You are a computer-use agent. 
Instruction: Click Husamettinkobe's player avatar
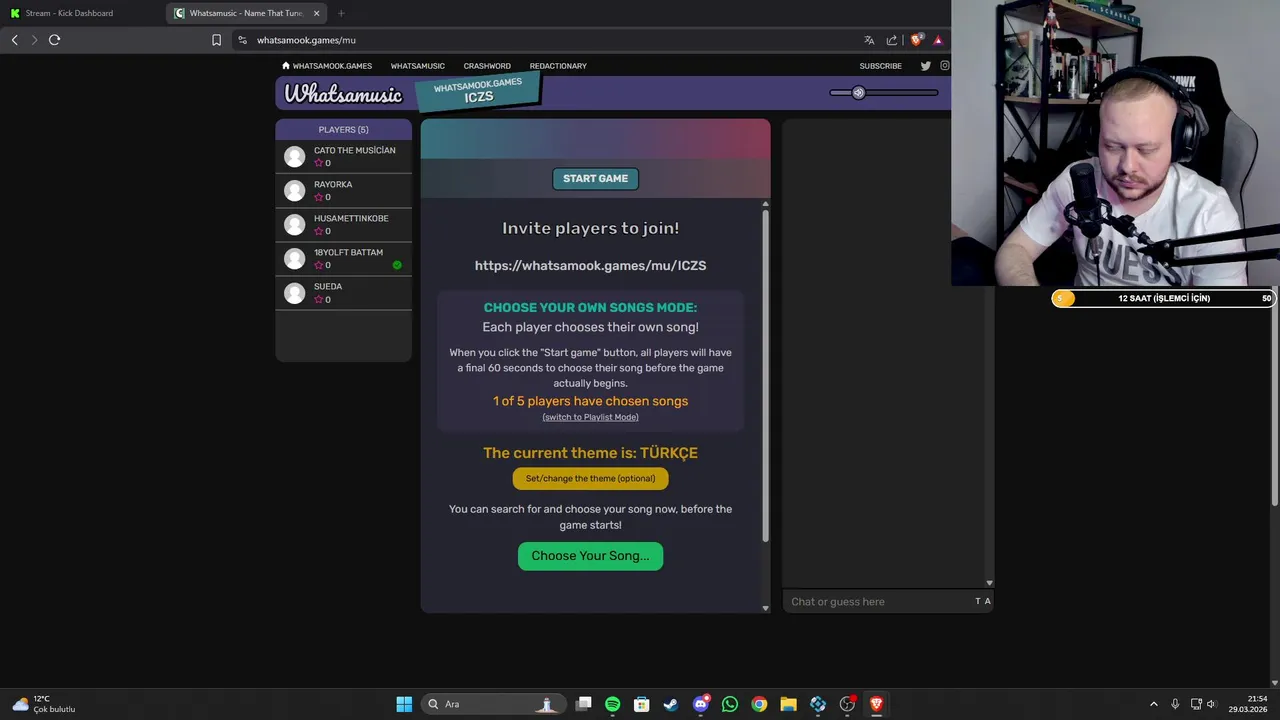294,225
